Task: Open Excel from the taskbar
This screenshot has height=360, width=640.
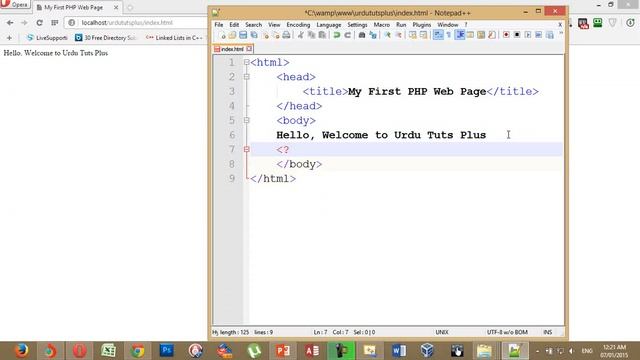Action: (x=108, y=351)
